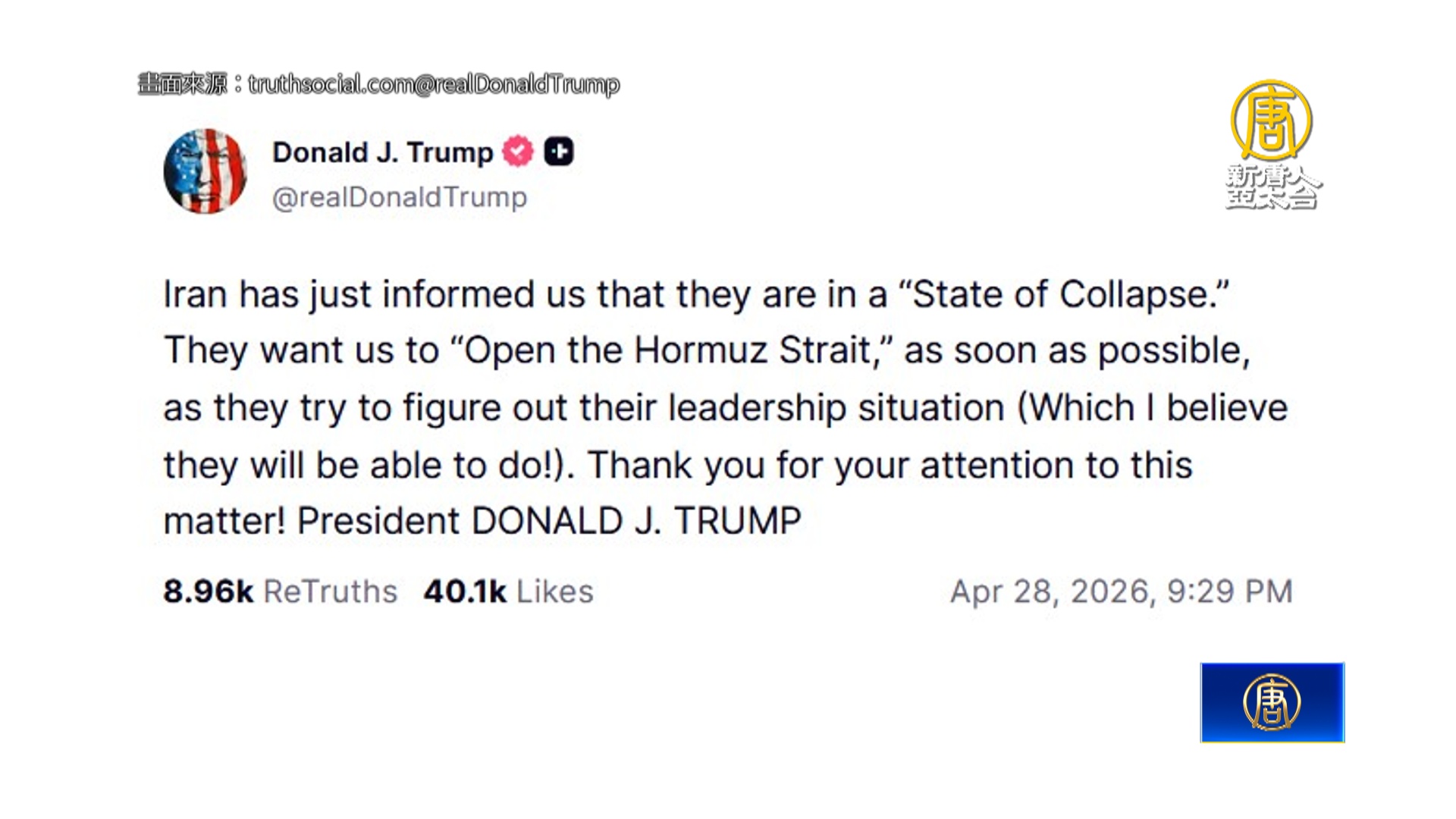Click the 新唐人亞太台 channel name text

[1272, 187]
